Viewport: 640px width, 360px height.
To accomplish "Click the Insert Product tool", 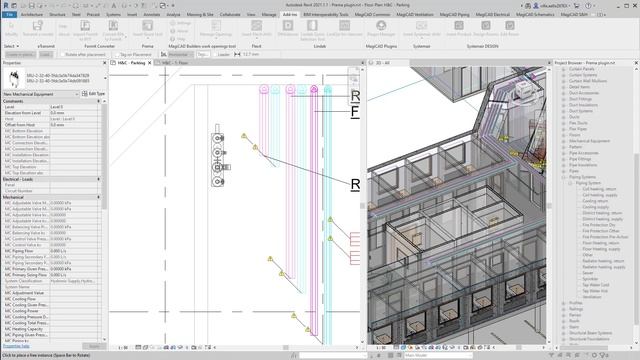I will point(459,29).
